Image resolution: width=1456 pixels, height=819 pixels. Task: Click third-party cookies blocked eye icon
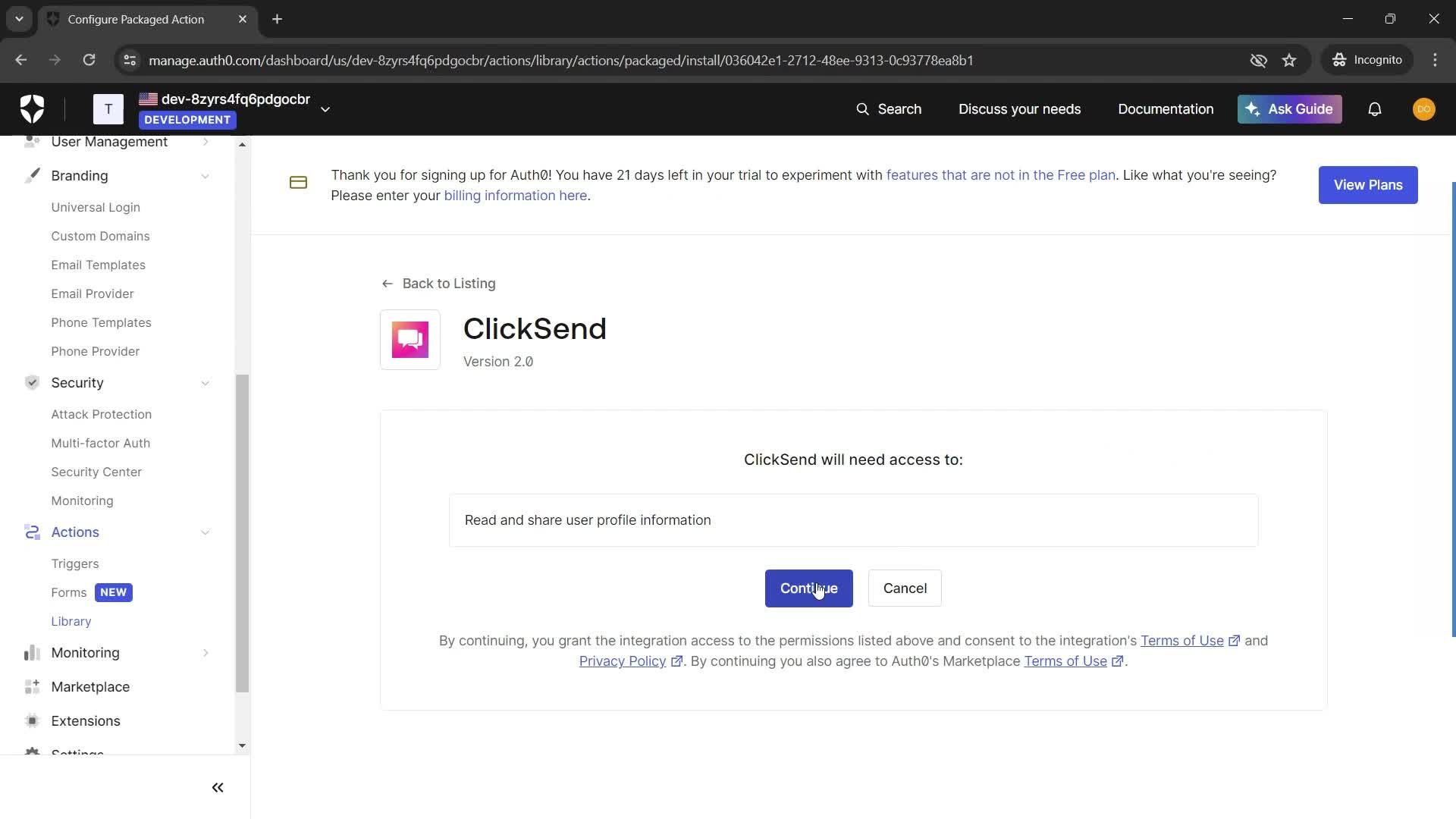[x=1258, y=60]
